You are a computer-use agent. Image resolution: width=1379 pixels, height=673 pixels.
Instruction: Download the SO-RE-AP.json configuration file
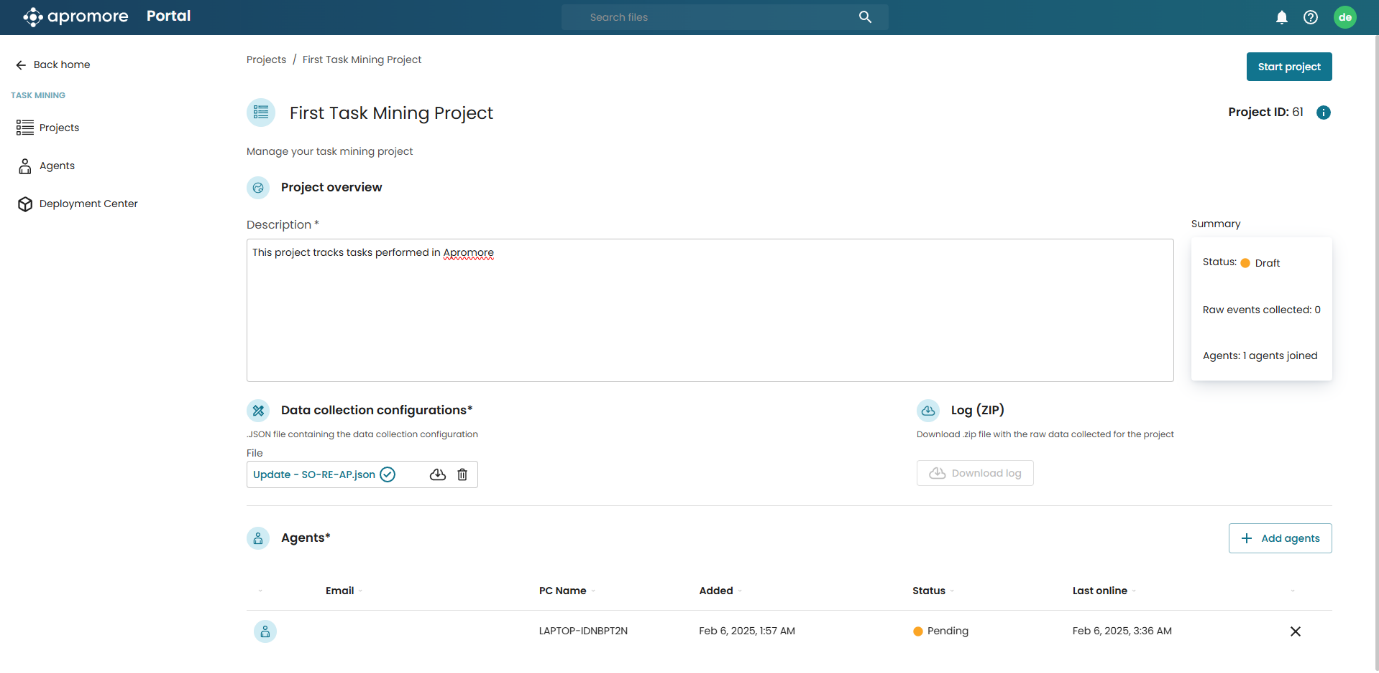[x=437, y=474]
